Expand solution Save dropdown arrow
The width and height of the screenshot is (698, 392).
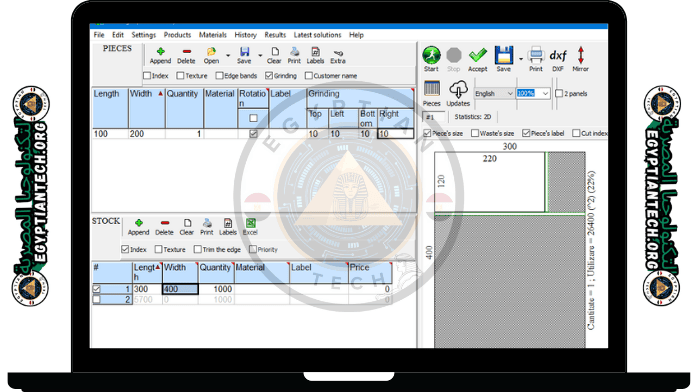520,59
